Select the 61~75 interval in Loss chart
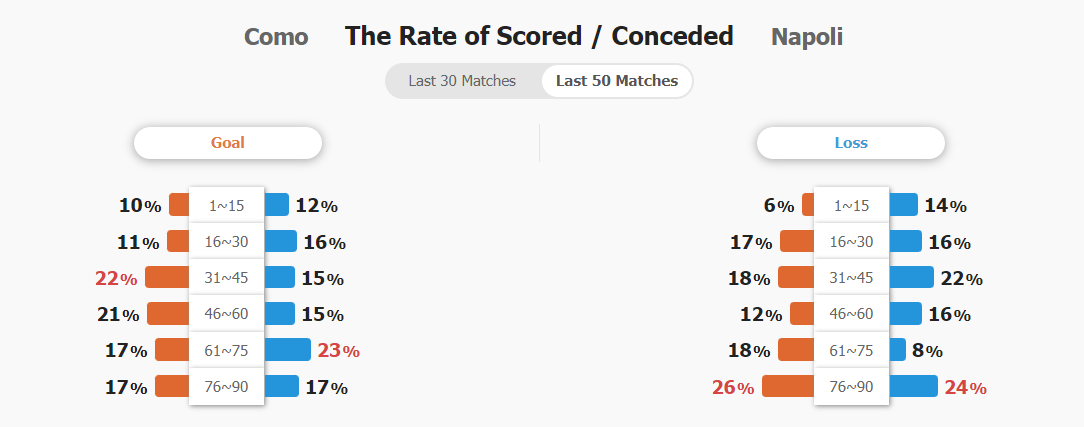Image resolution: width=1084 pixels, height=427 pixels. [852, 350]
